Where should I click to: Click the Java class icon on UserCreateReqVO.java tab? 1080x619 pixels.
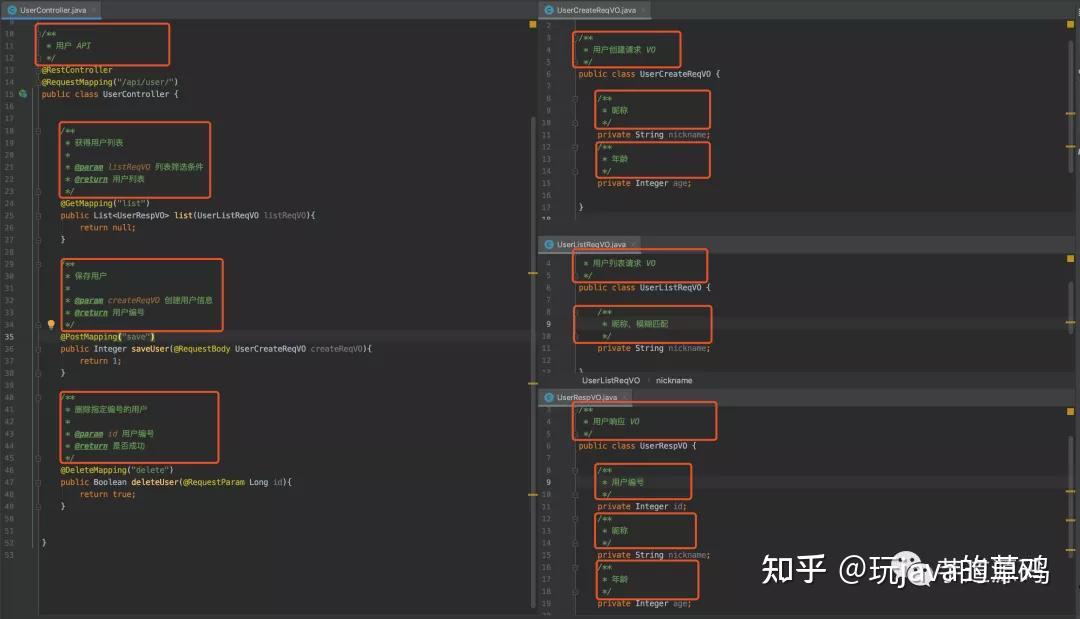[548, 9]
